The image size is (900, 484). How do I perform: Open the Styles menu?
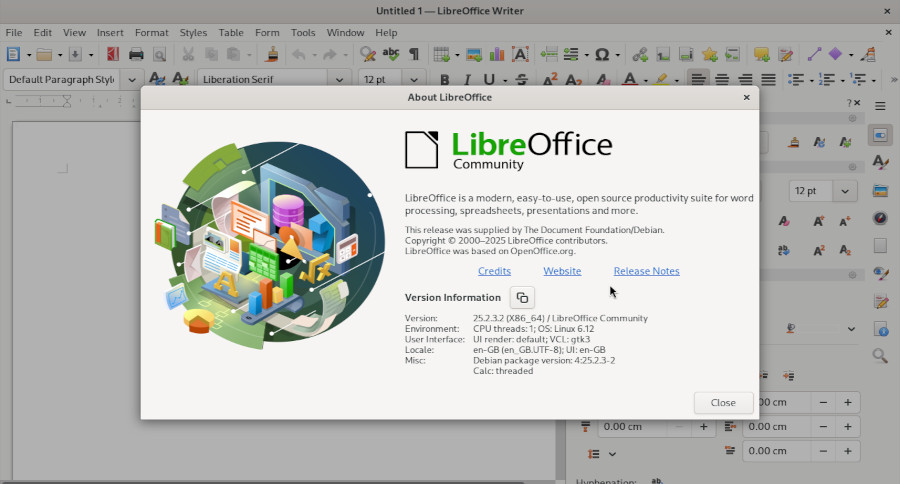193,33
